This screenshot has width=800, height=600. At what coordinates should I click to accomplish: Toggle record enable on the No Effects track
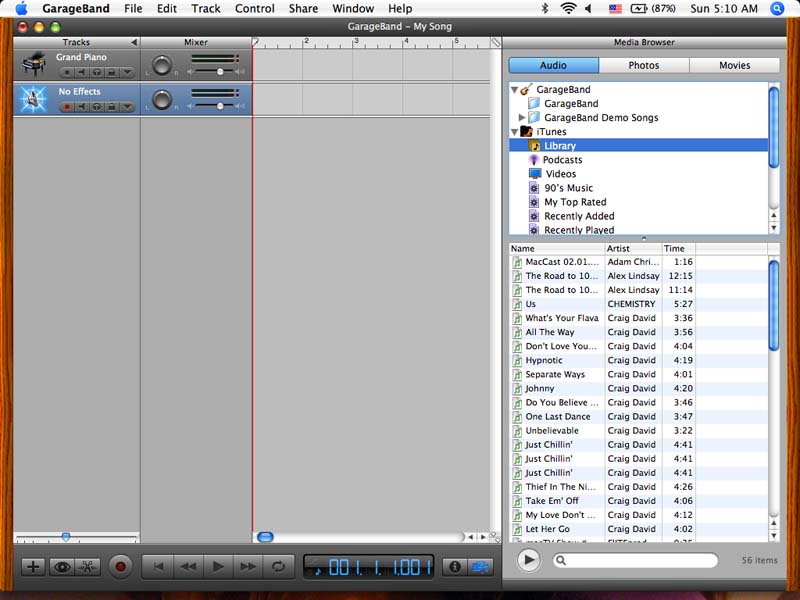[x=66, y=107]
